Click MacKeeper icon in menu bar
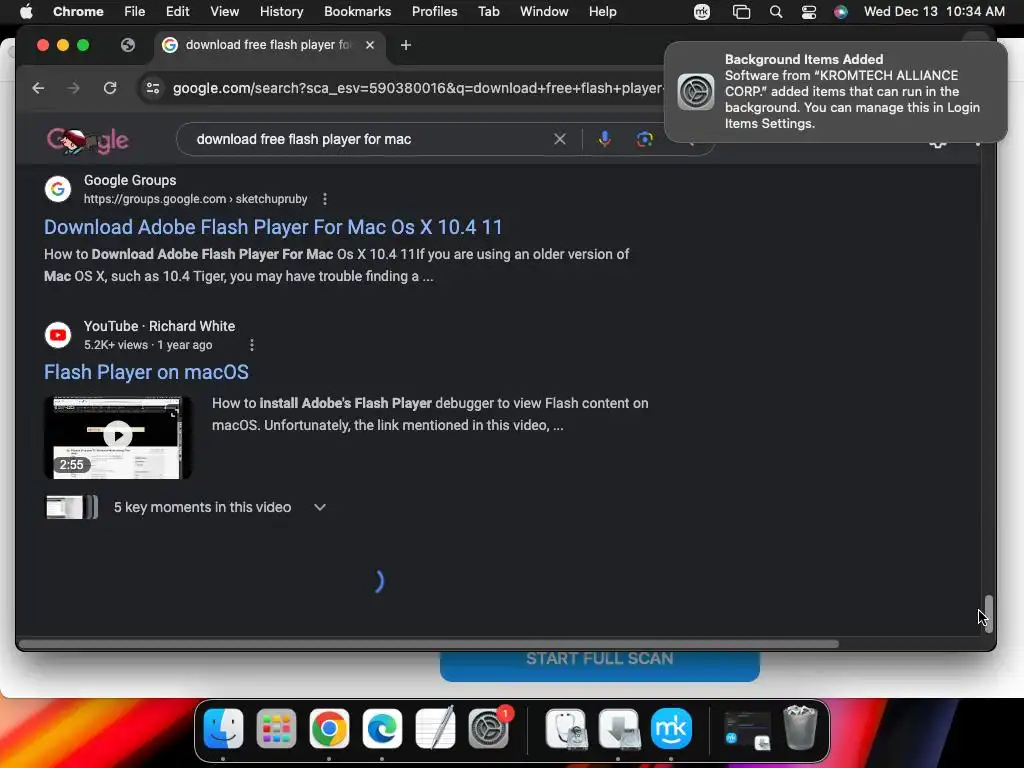This screenshot has width=1024, height=768. pos(702,12)
